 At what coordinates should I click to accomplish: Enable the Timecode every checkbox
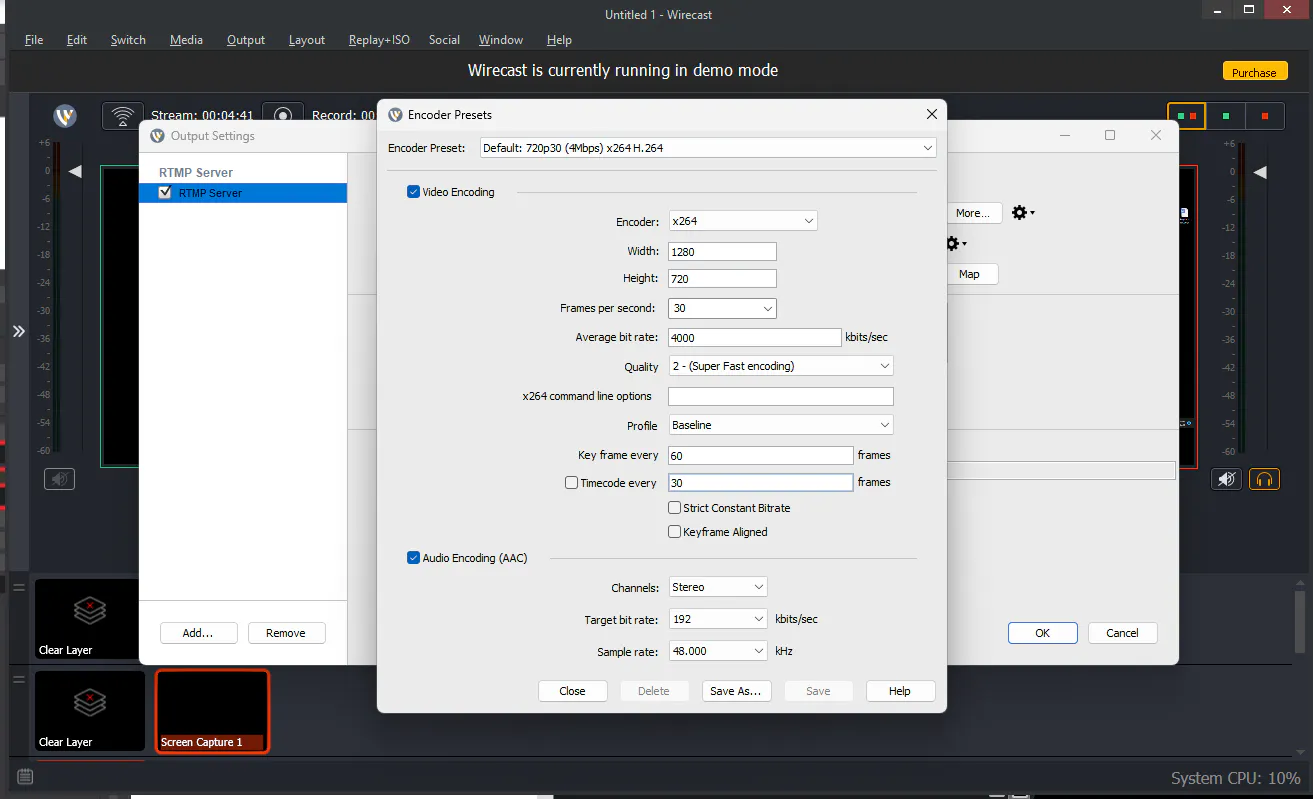pyautogui.click(x=571, y=483)
